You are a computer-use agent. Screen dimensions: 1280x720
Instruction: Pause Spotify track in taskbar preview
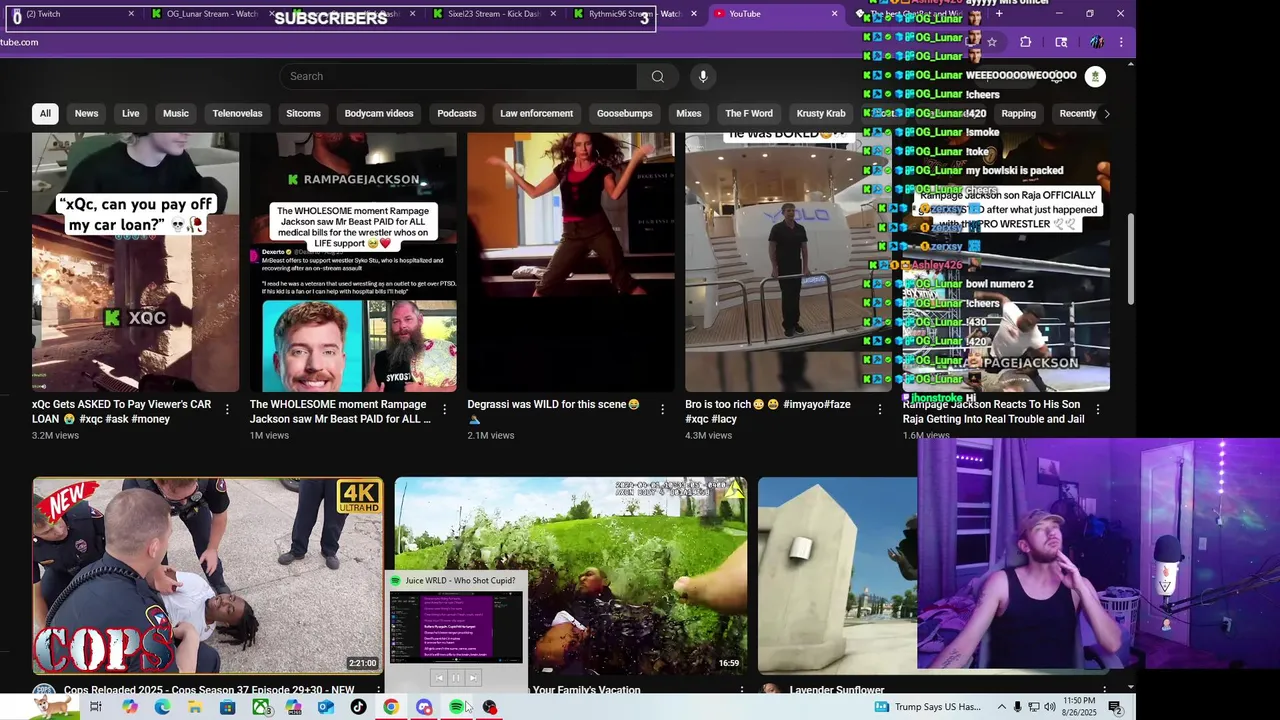click(x=456, y=678)
